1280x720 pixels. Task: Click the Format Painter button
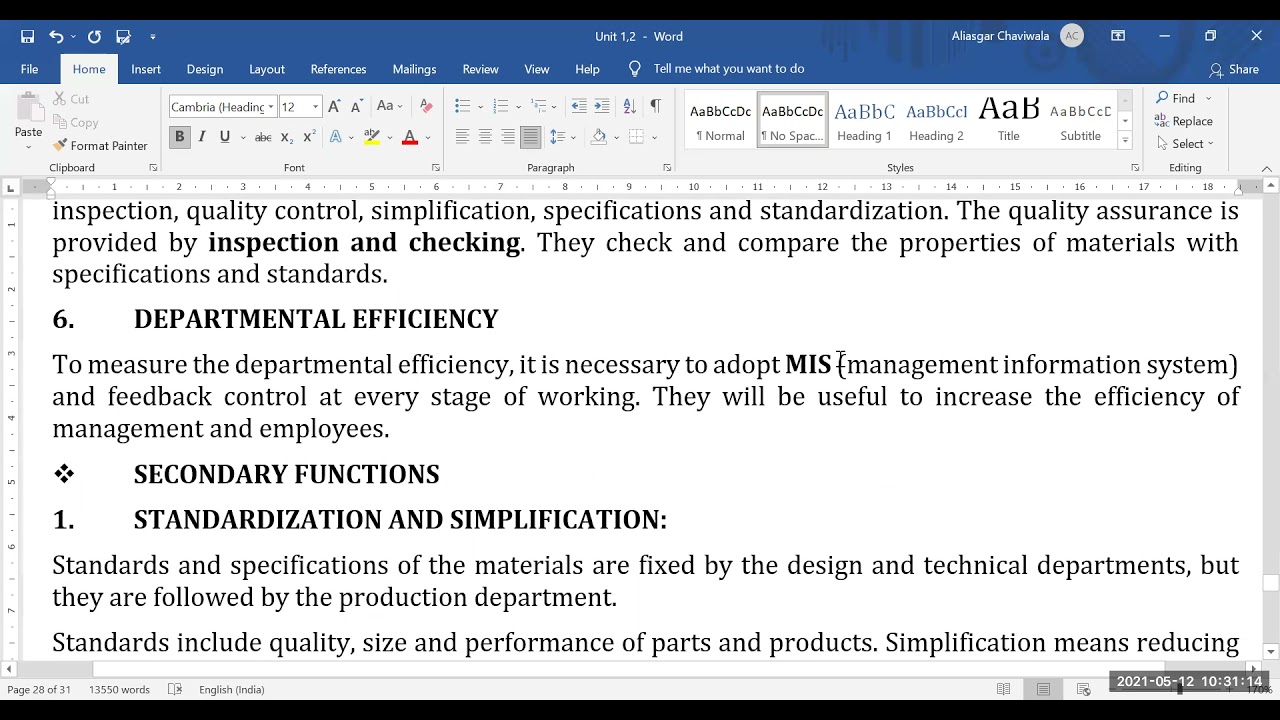[99, 146]
